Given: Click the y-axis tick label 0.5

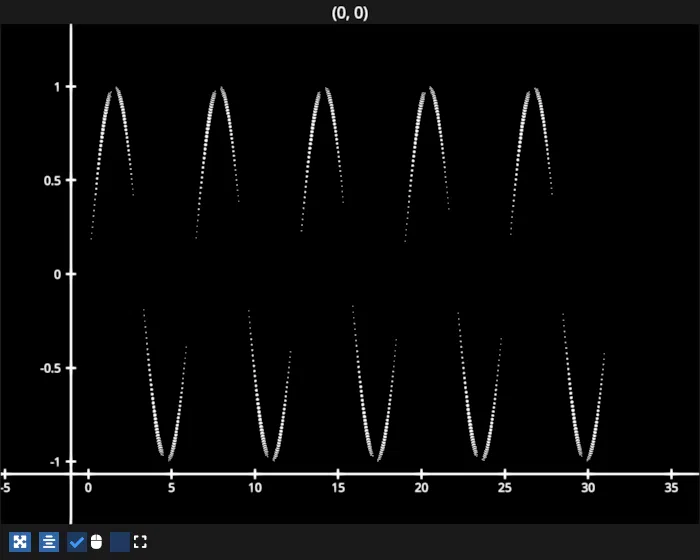Looking at the screenshot, I should [50, 180].
